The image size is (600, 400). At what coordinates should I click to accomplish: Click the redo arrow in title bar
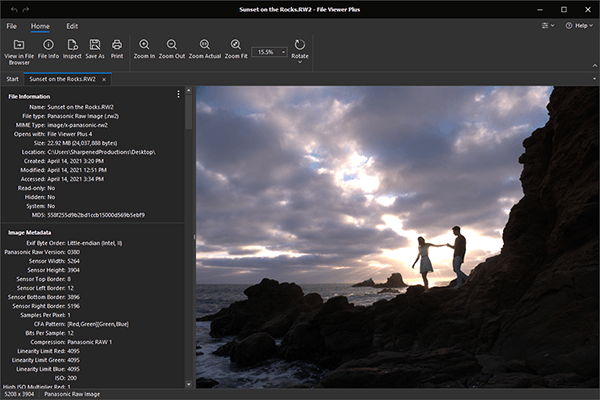(26, 10)
